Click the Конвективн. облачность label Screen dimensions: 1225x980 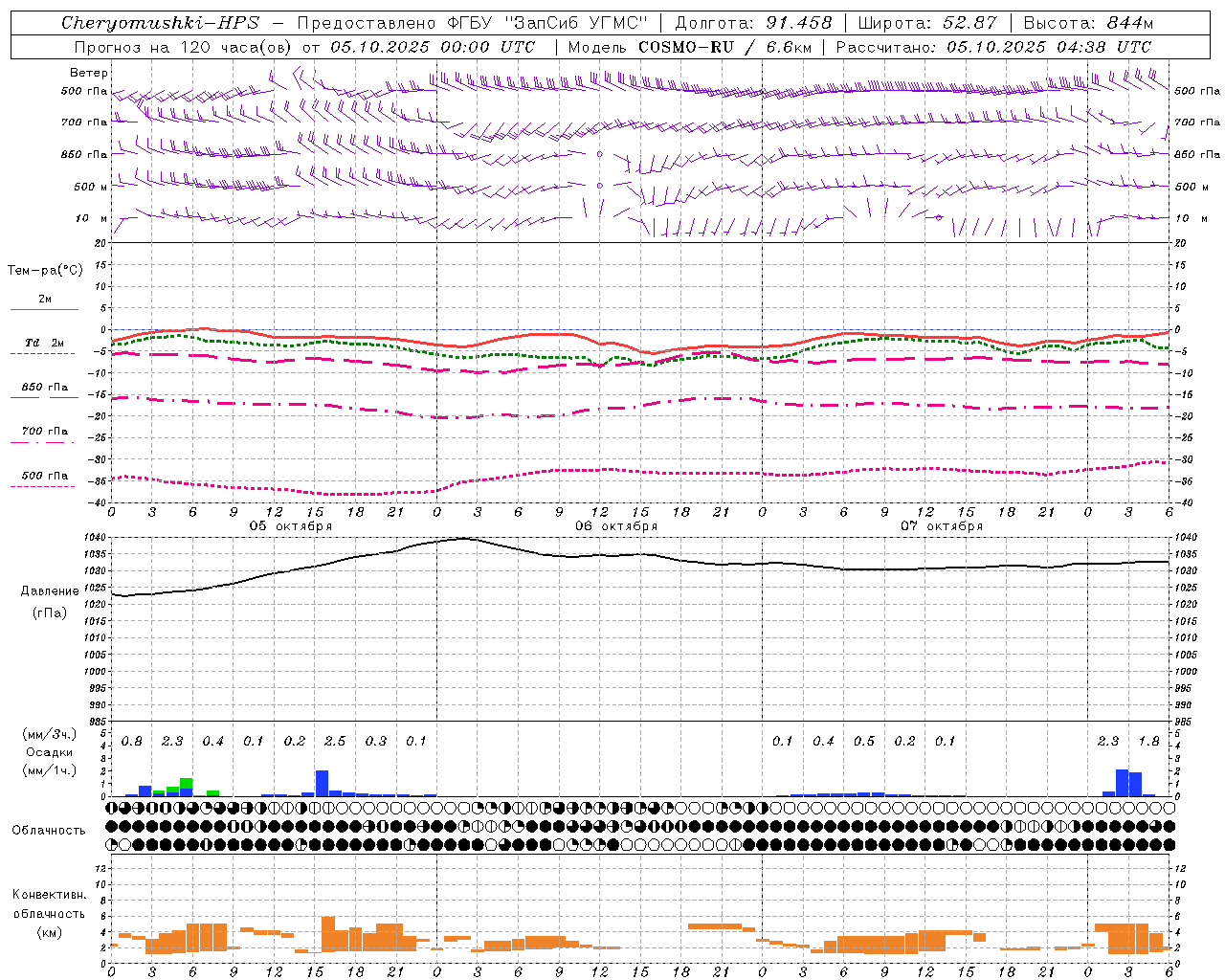[x=49, y=904]
